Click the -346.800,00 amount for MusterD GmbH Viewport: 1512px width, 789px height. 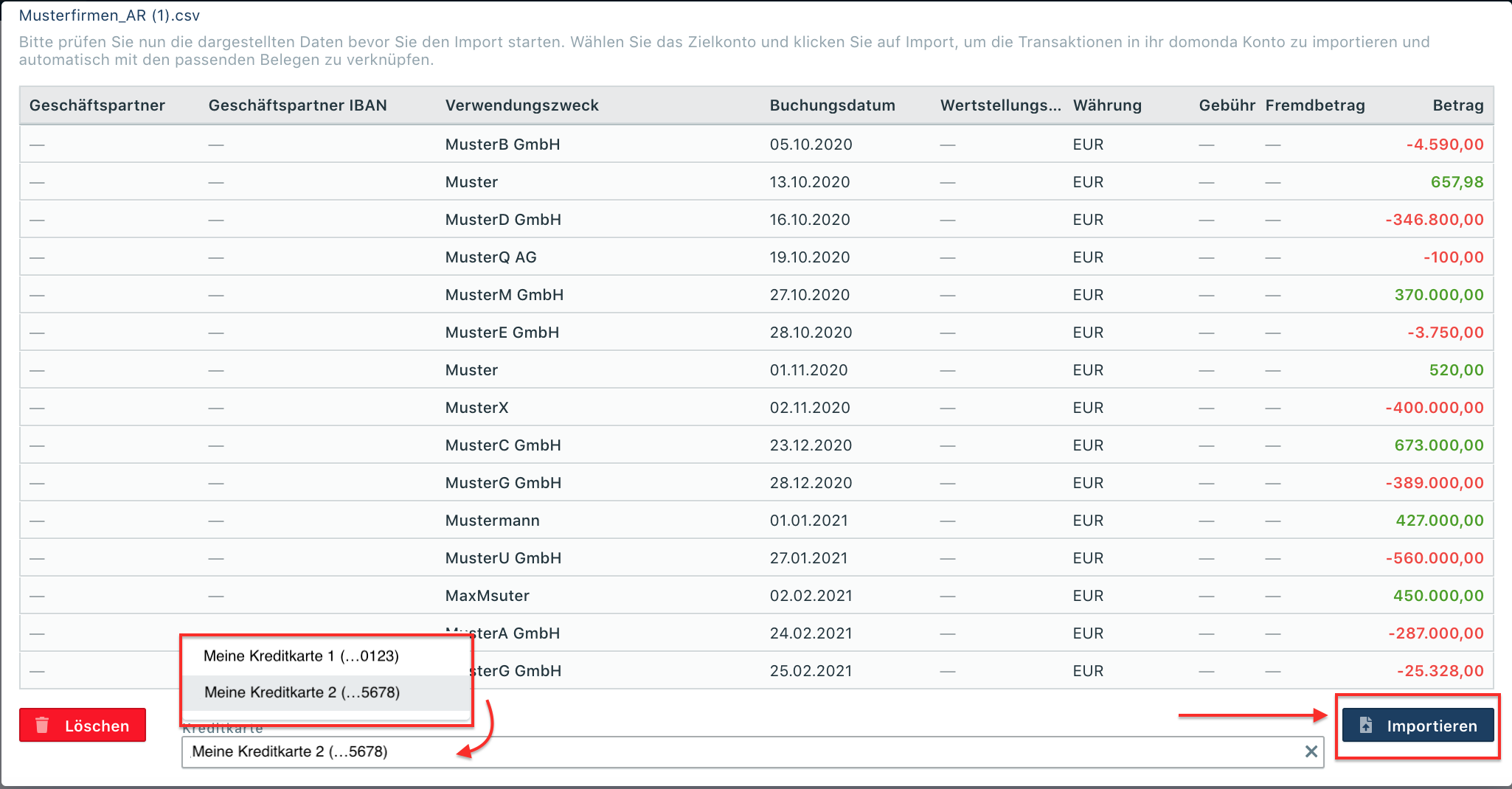[1434, 220]
